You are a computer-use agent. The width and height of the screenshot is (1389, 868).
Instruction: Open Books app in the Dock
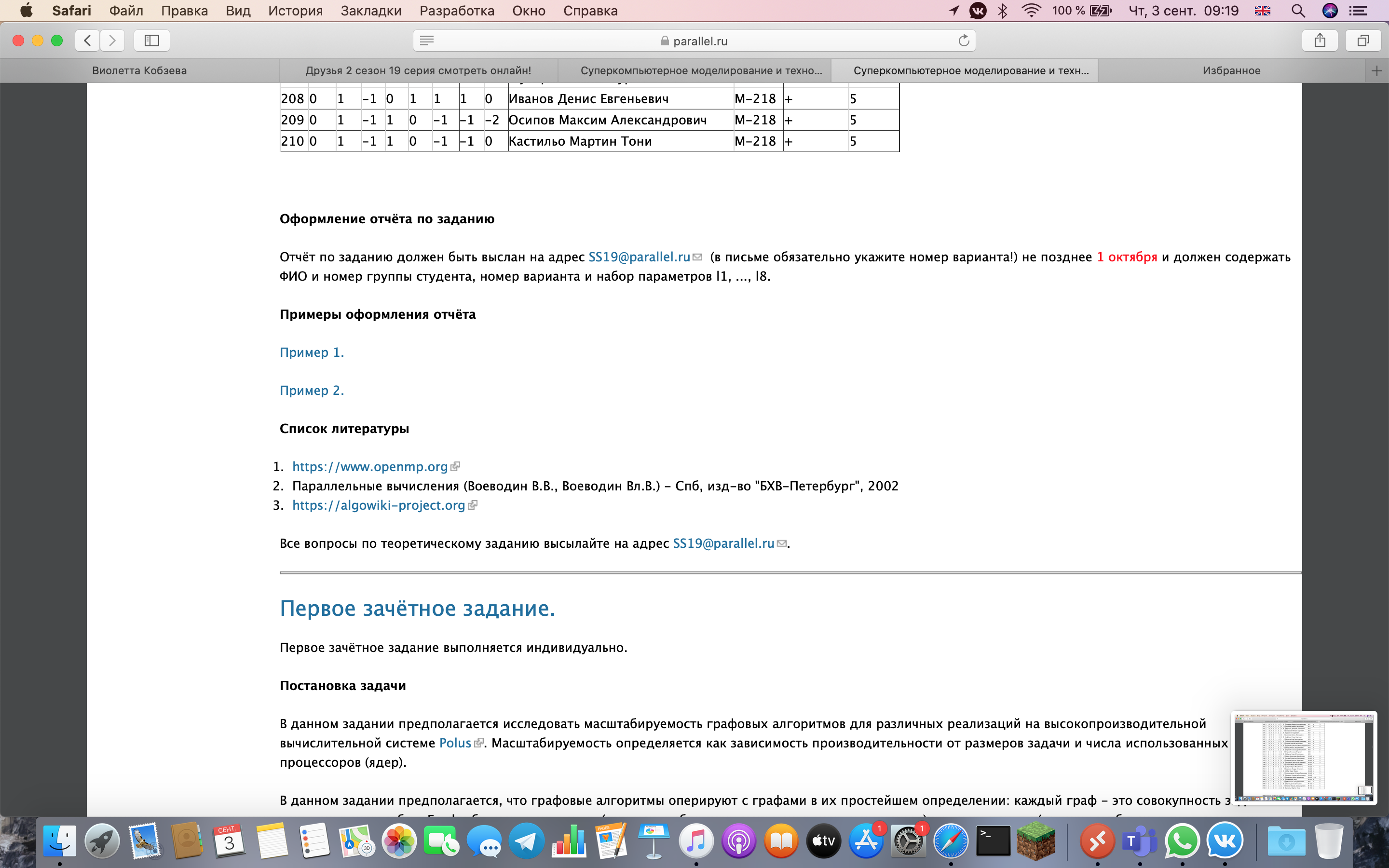point(781,841)
